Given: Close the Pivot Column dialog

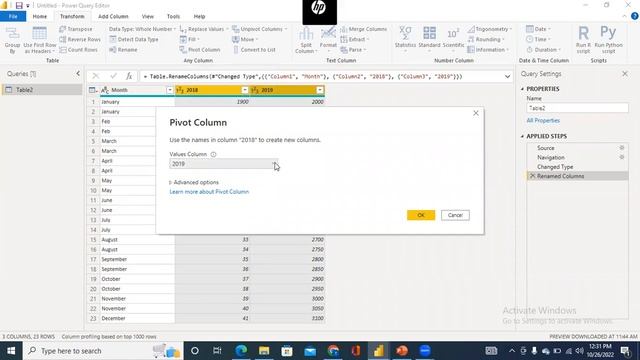Looking at the screenshot, I should click(x=476, y=113).
